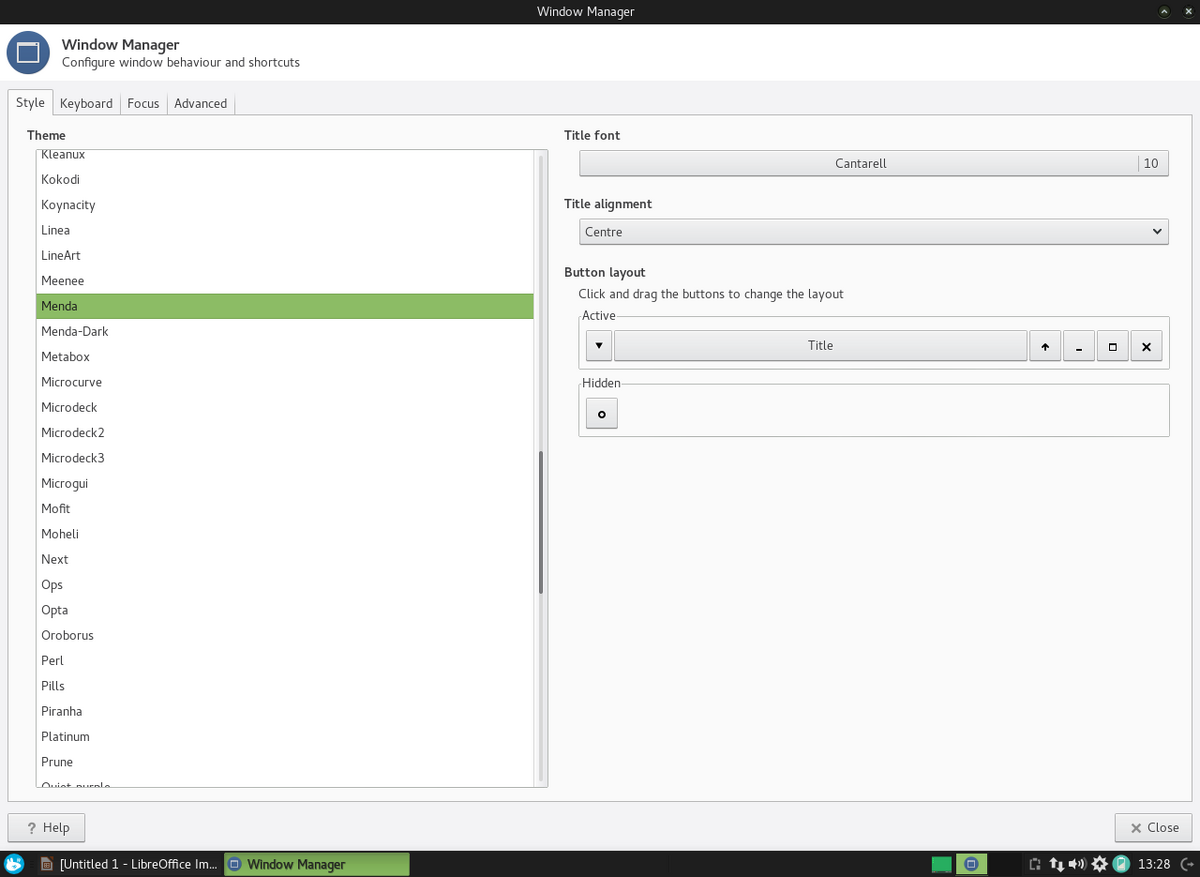Switch to the Keyboard tab

pos(86,103)
